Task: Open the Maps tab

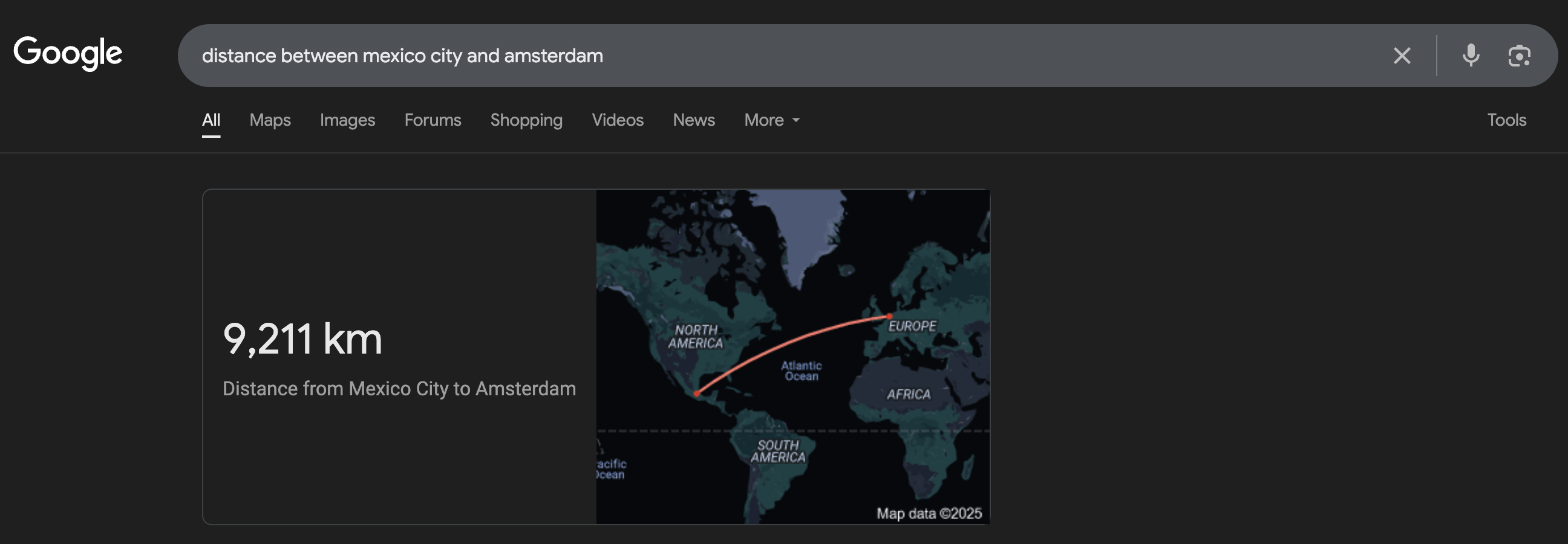Action: [270, 120]
